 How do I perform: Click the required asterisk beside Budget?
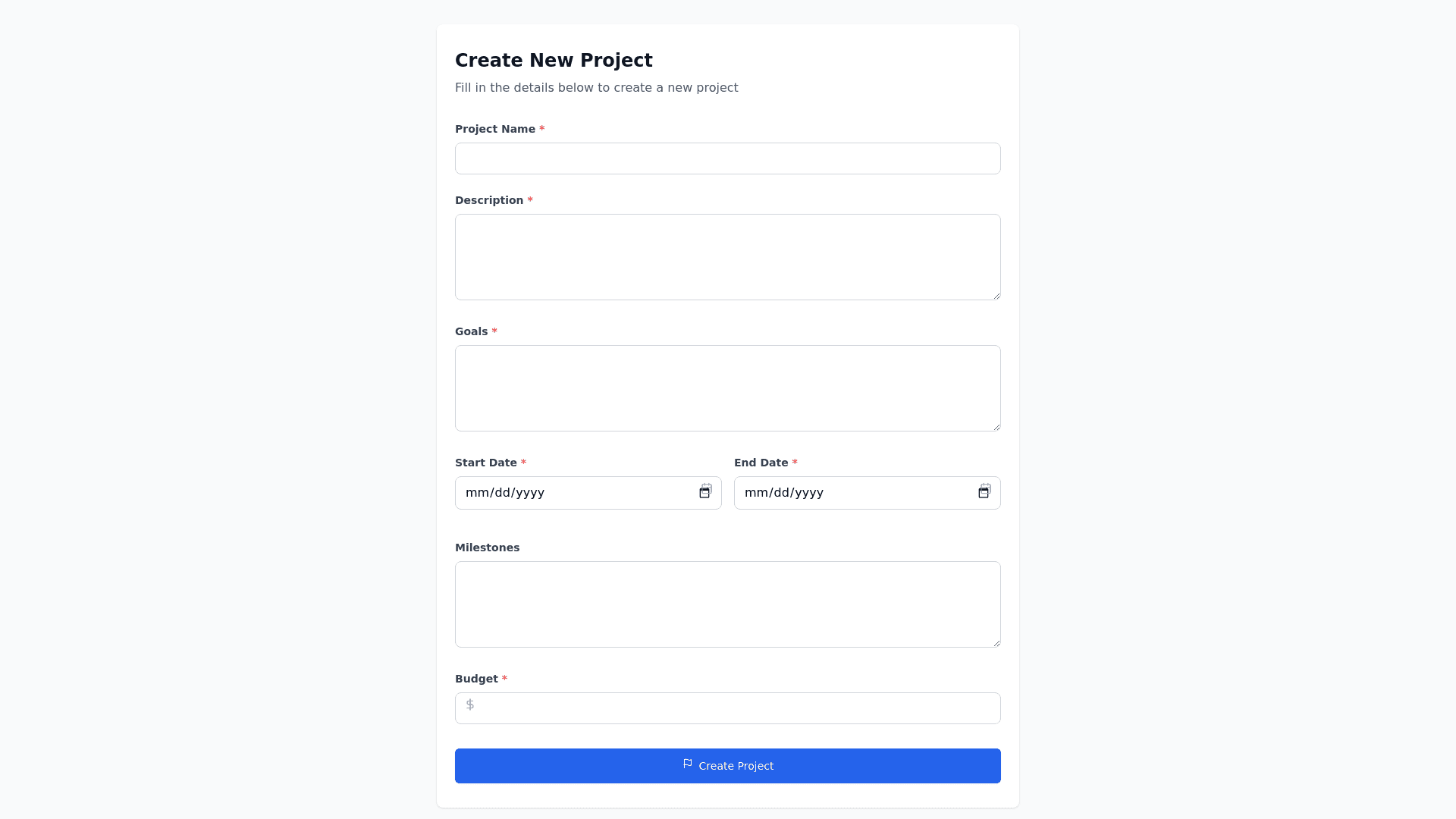point(504,679)
